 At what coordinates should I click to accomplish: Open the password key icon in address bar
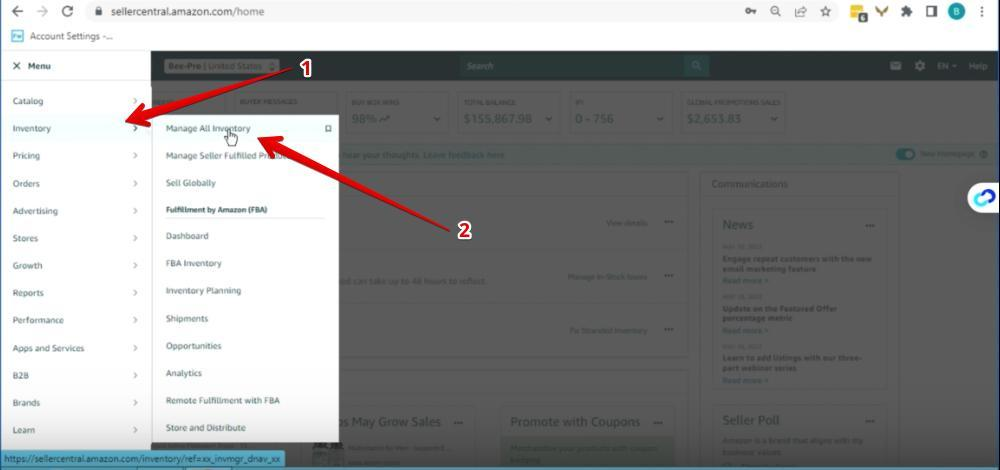click(x=751, y=11)
